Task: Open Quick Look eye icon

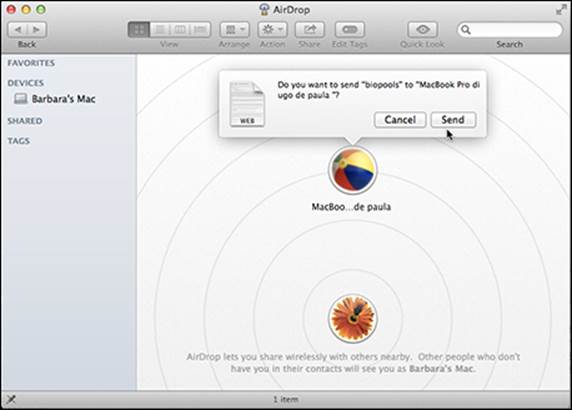Action: (x=422, y=30)
